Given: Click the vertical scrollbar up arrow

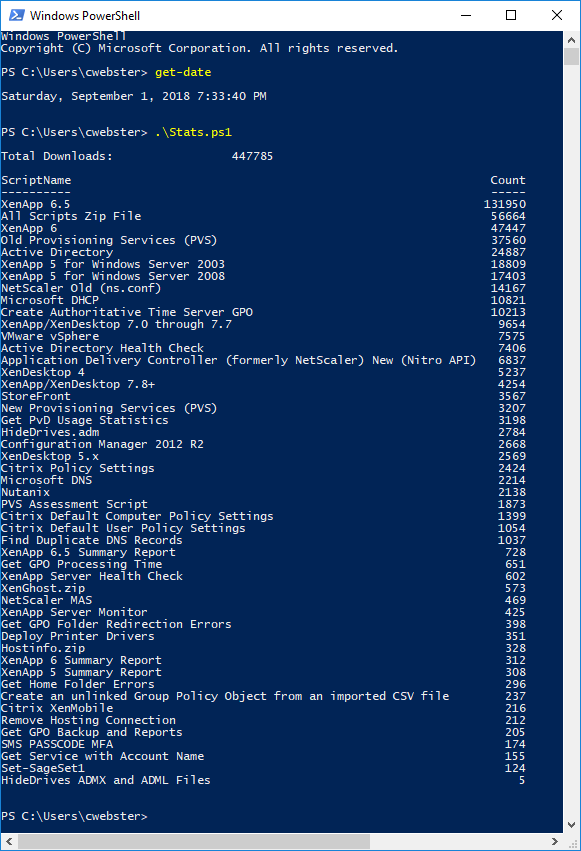Looking at the screenshot, I should [571, 40].
